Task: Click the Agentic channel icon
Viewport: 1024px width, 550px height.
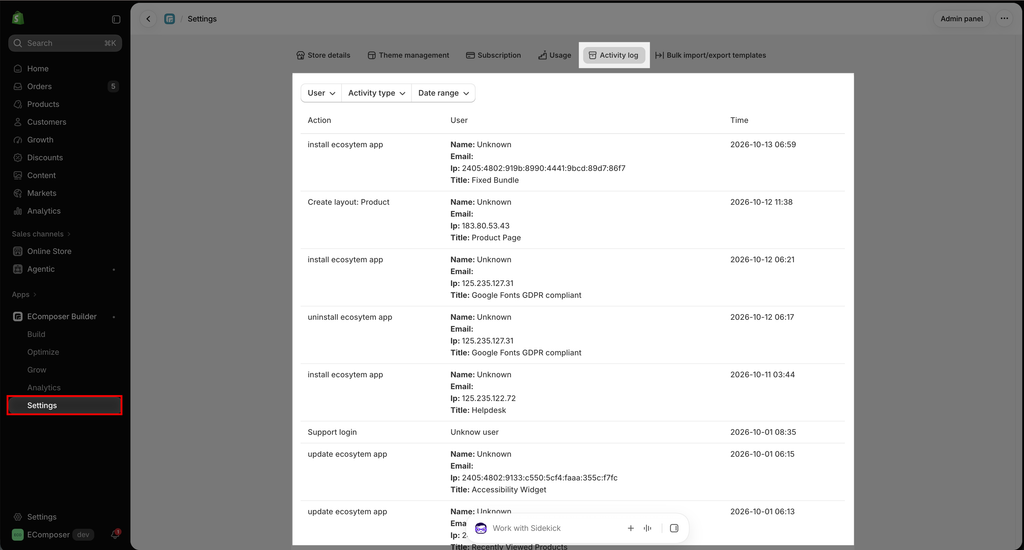Action: (x=18, y=269)
